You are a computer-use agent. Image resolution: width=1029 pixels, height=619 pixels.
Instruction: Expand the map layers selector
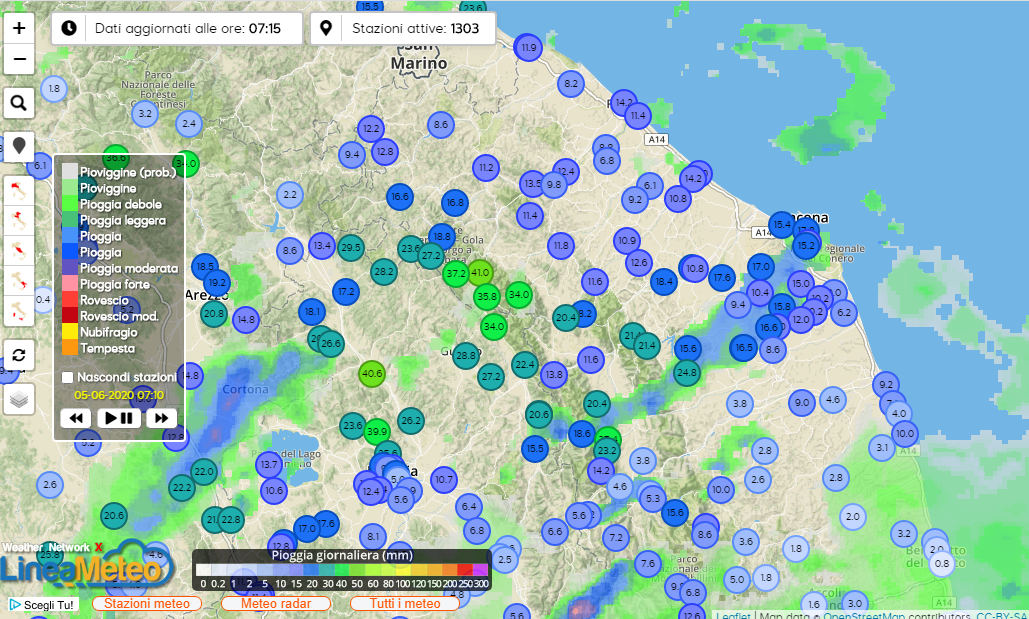point(19,399)
